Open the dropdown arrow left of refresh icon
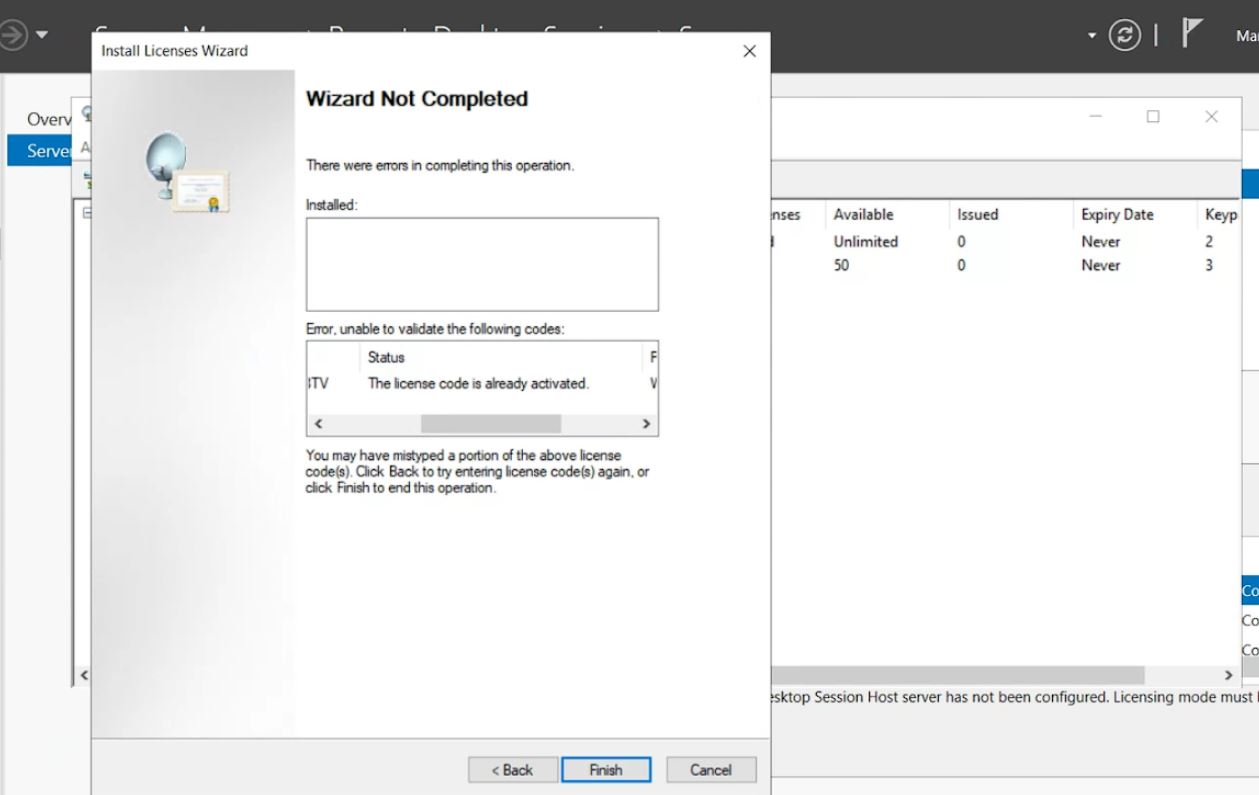Image resolution: width=1259 pixels, height=795 pixels. pyautogui.click(x=1092, y=36)
